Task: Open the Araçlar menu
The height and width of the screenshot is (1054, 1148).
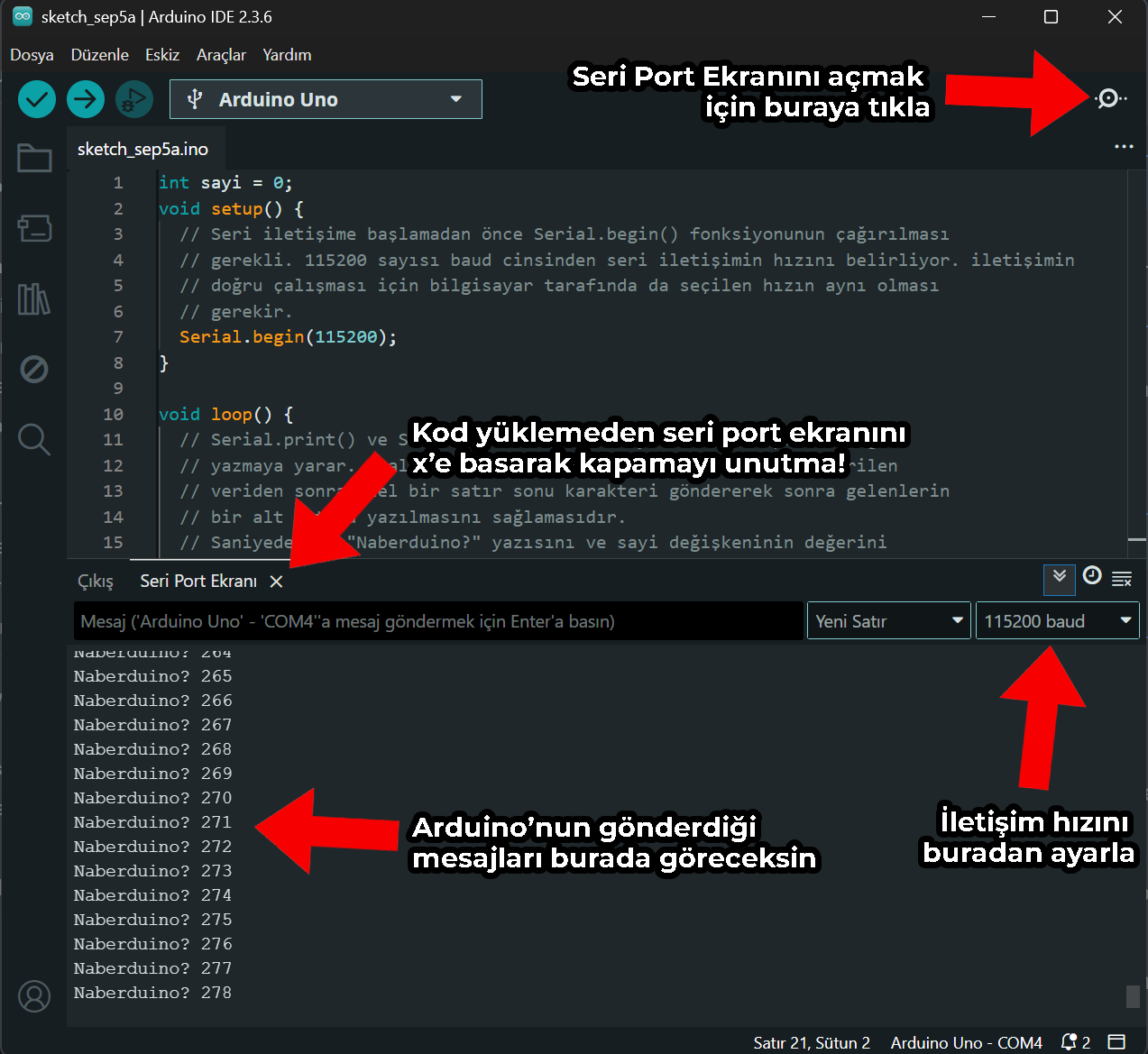Action: [x=221, y=55]
